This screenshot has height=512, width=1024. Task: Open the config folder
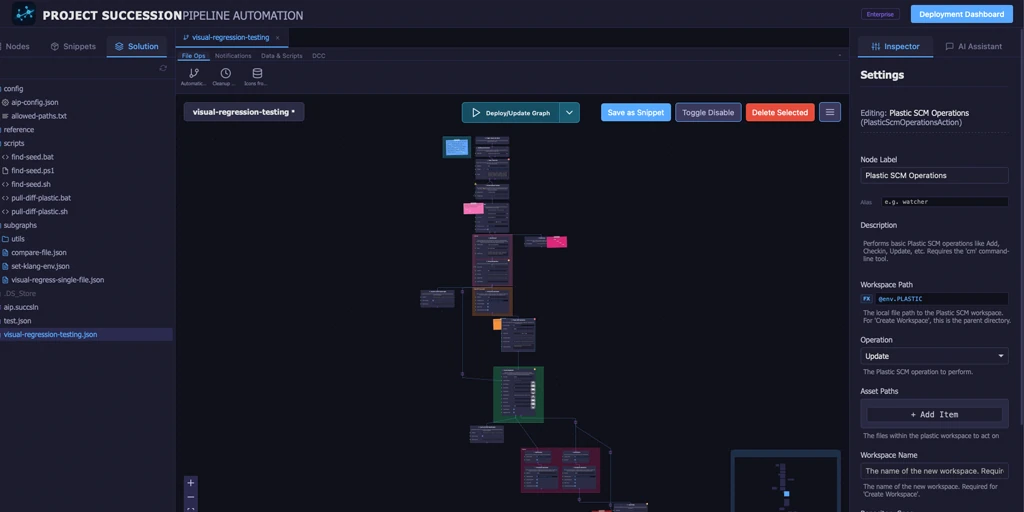point(13,89)
